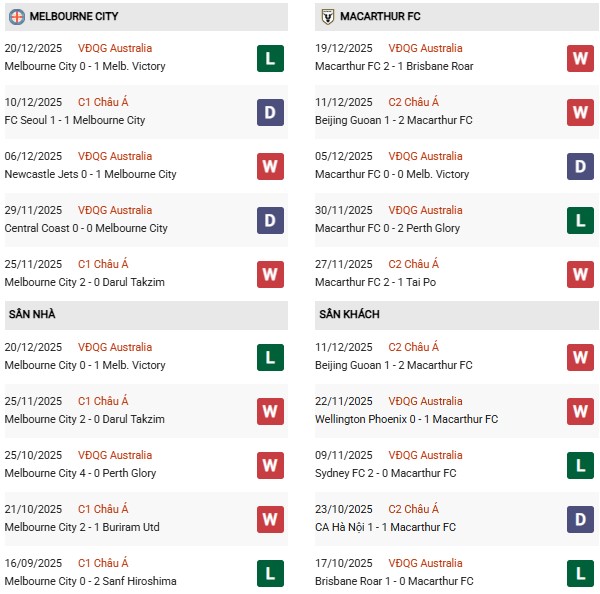
Task: Click the Melbourne City club logo
Action: coord(16,17)
